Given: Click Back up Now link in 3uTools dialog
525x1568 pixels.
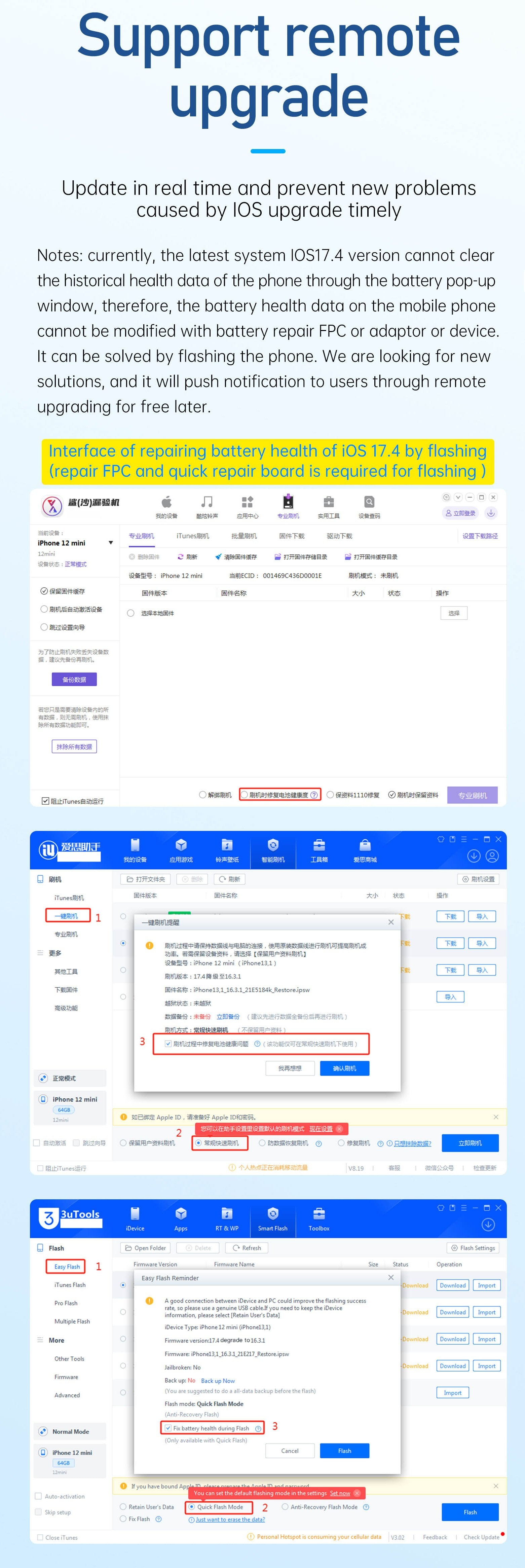Looking at the screenshot, I should point(218,1381).
